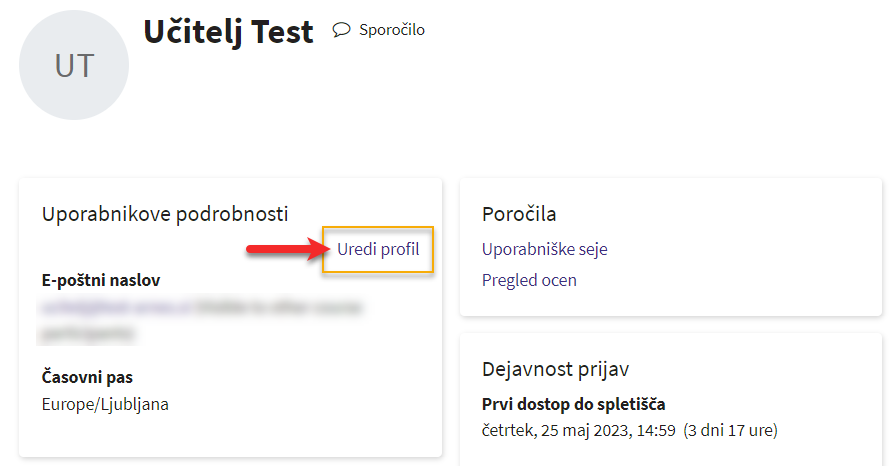Open the Uporabniške seje report
This screenshot has width=893, height=466.
(x=544, y=249)
